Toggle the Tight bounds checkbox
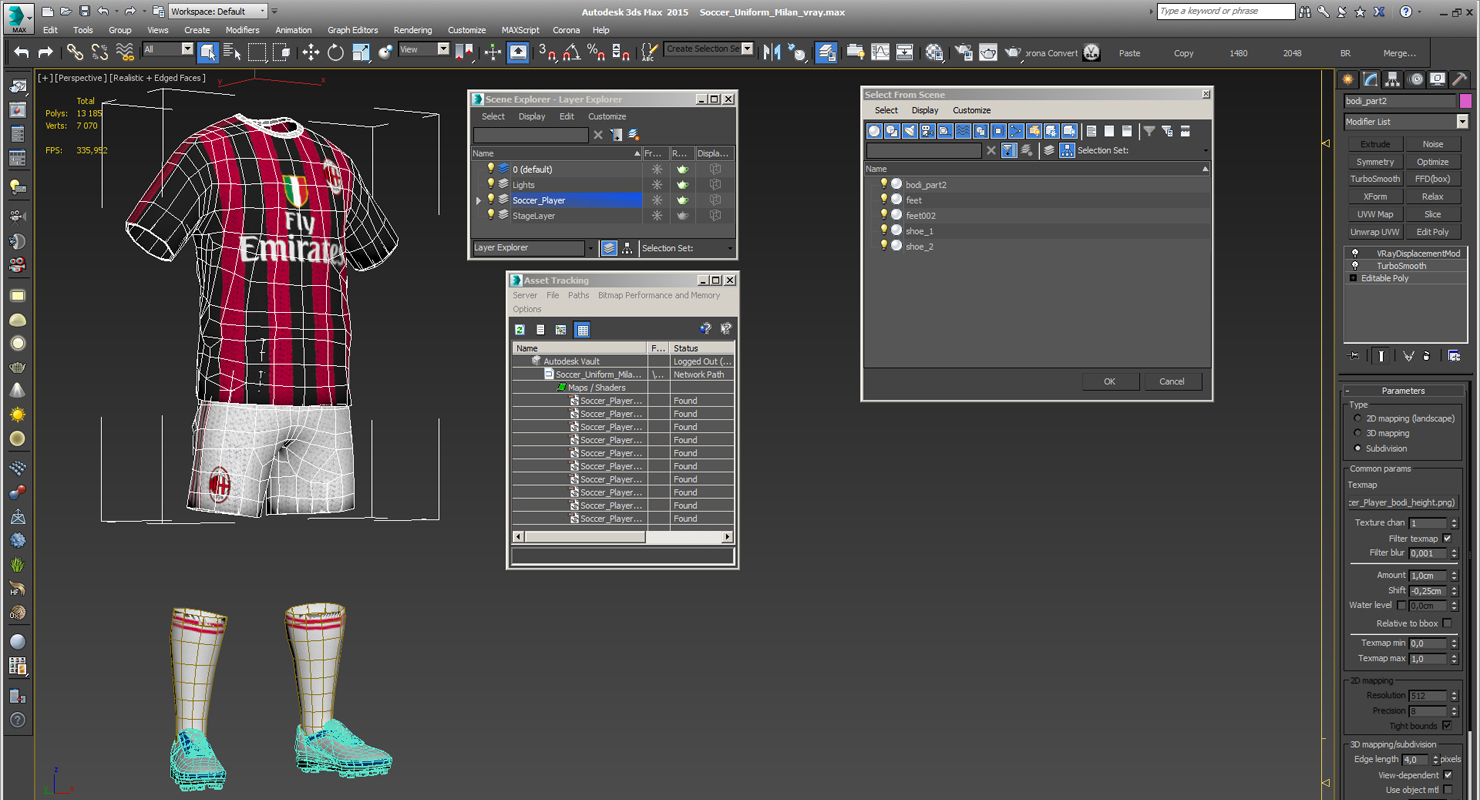1480x800 pixels. pyautogui.click(x=1447, y=726)
